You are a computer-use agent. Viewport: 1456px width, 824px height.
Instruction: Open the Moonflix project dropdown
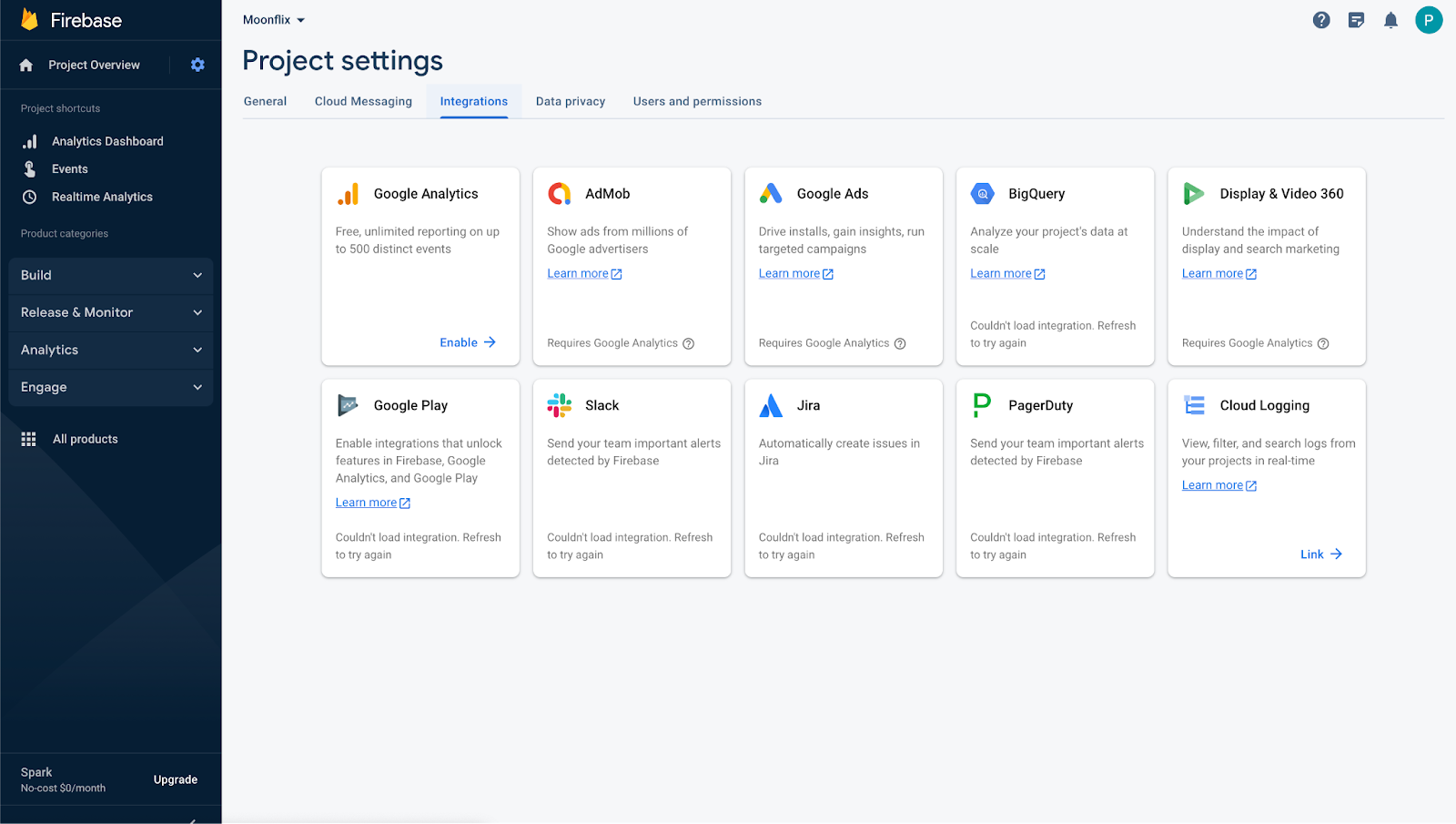[x=274, y=20]
